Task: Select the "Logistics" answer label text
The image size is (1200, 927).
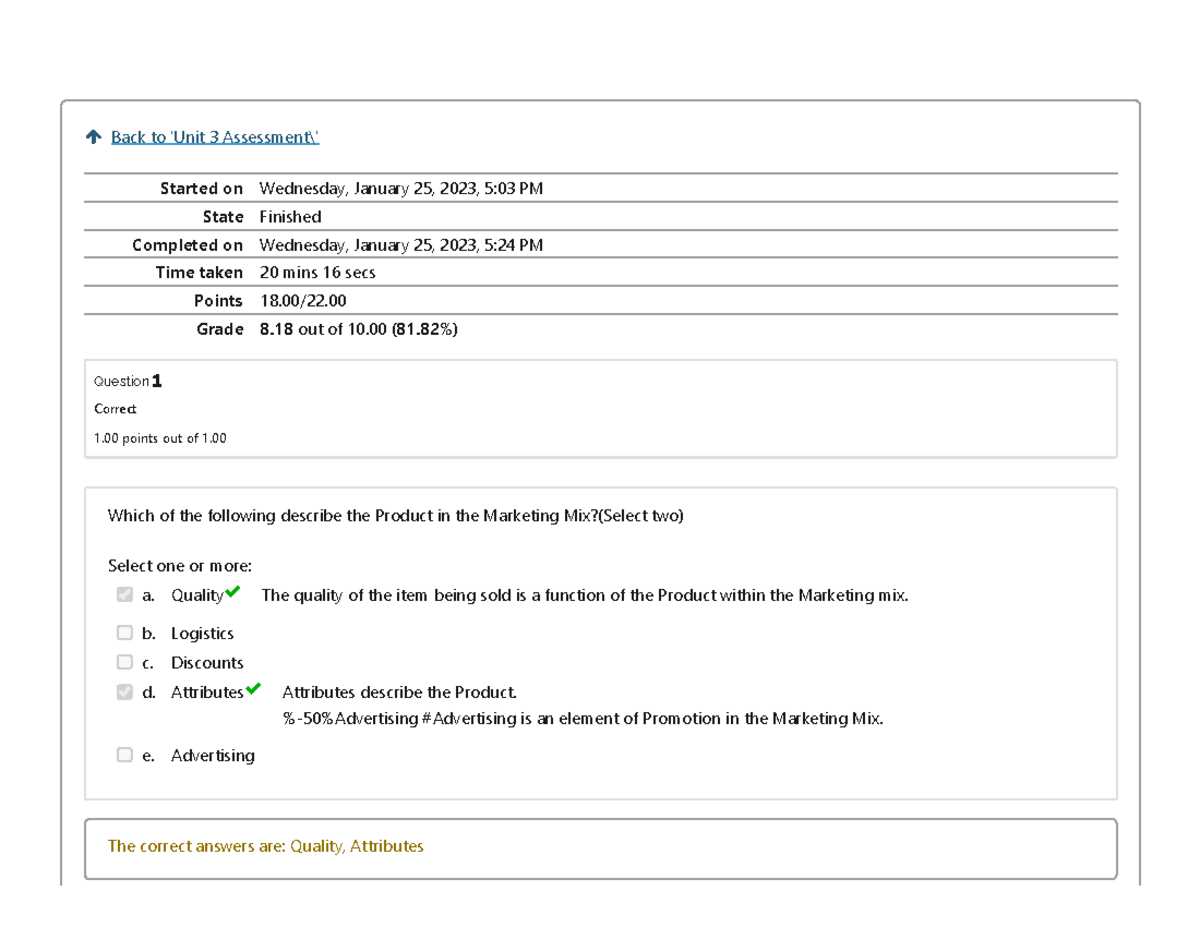Action: [202, 633]
